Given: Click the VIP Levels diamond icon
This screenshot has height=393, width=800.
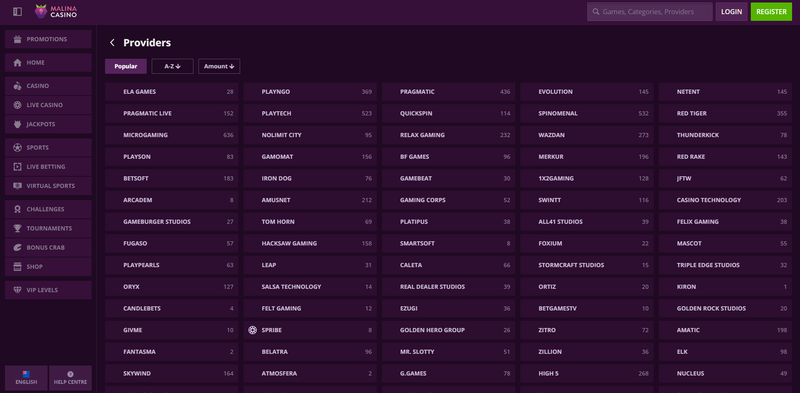Looking at the screenshot, I should click(x=17, y=290).
